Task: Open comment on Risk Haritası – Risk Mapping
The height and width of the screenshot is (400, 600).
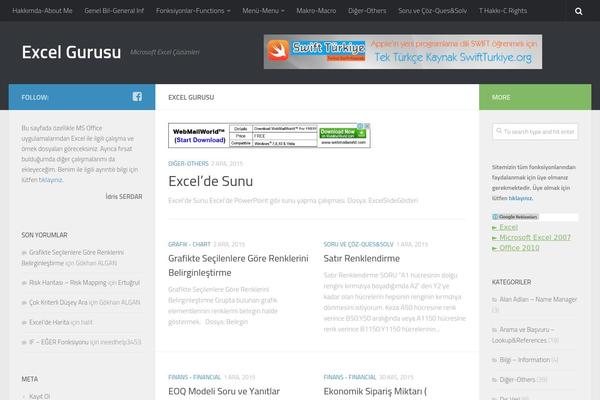Action: pos(68,283)
